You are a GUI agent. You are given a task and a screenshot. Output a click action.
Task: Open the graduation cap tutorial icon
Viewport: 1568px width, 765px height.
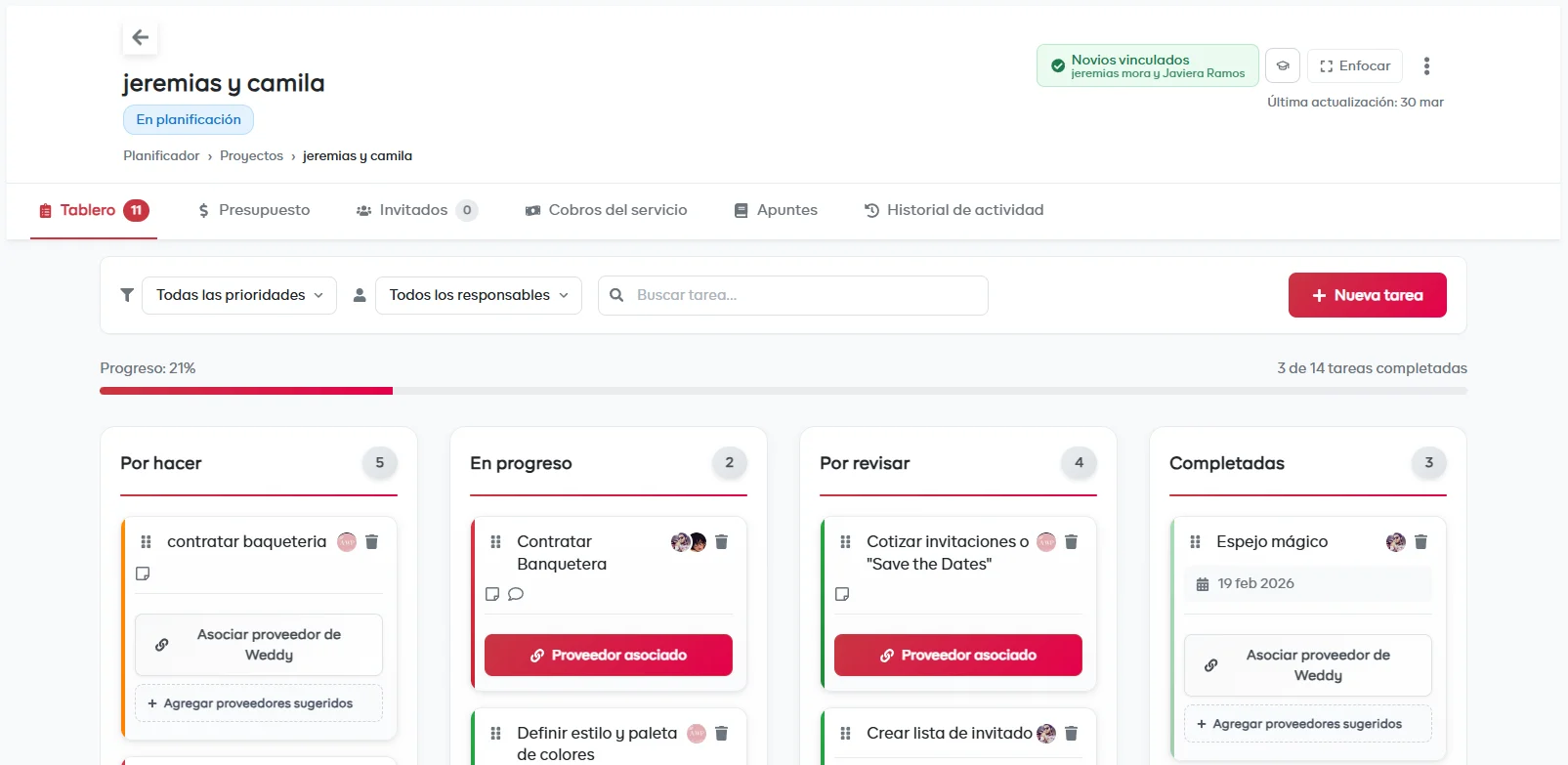point(1283,66)
